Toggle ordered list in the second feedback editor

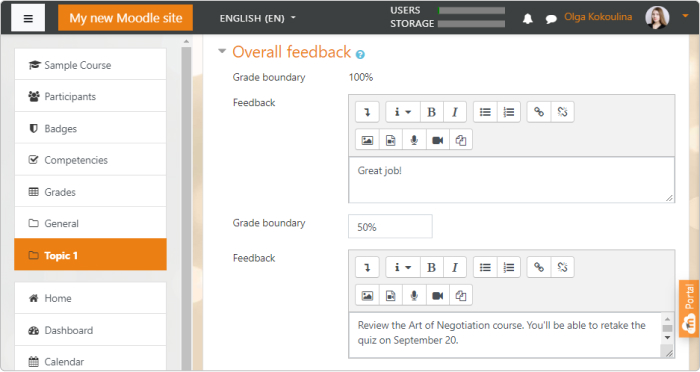click(x=508, y=268)
